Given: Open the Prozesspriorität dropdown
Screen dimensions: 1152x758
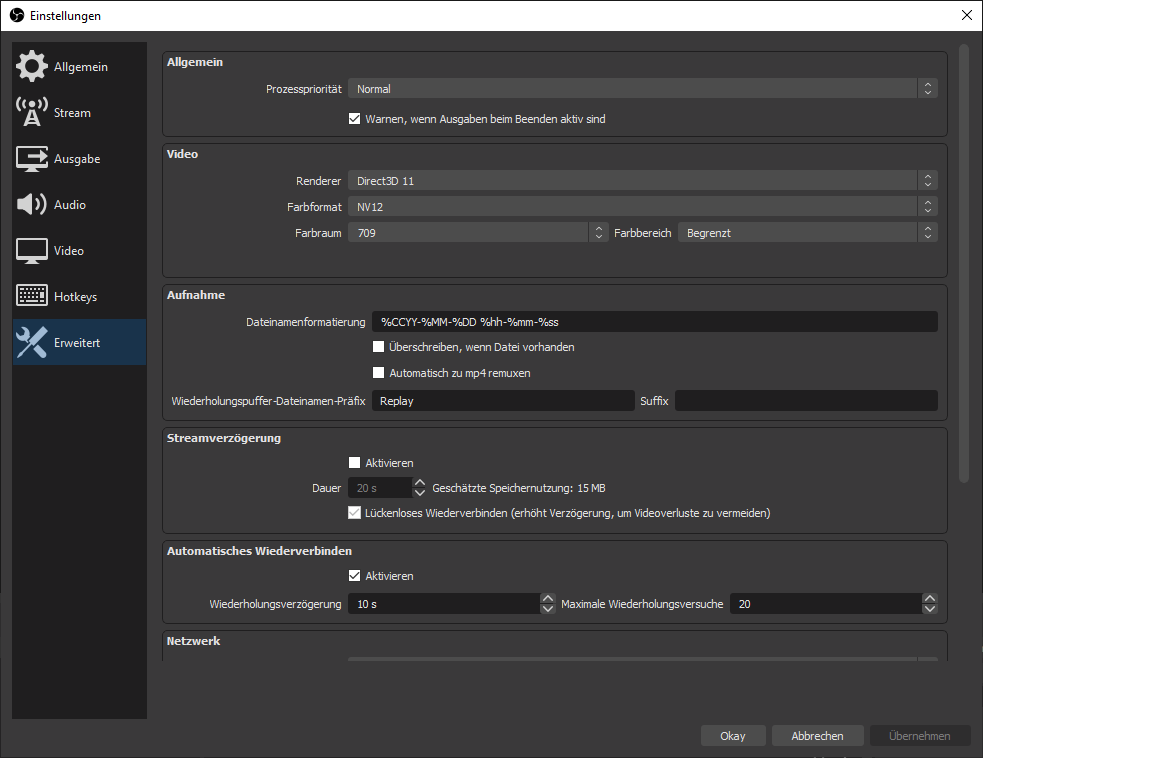Looking at the screenshot, I should coord(643,89).
